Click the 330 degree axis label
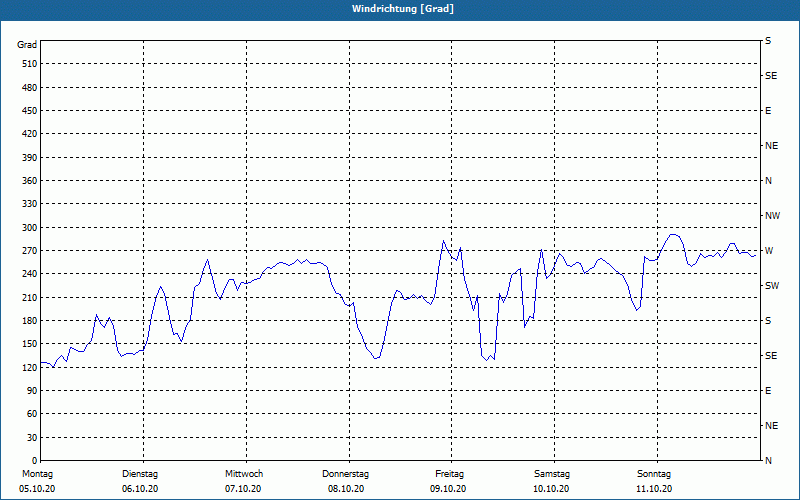 [x=30, y=204]
